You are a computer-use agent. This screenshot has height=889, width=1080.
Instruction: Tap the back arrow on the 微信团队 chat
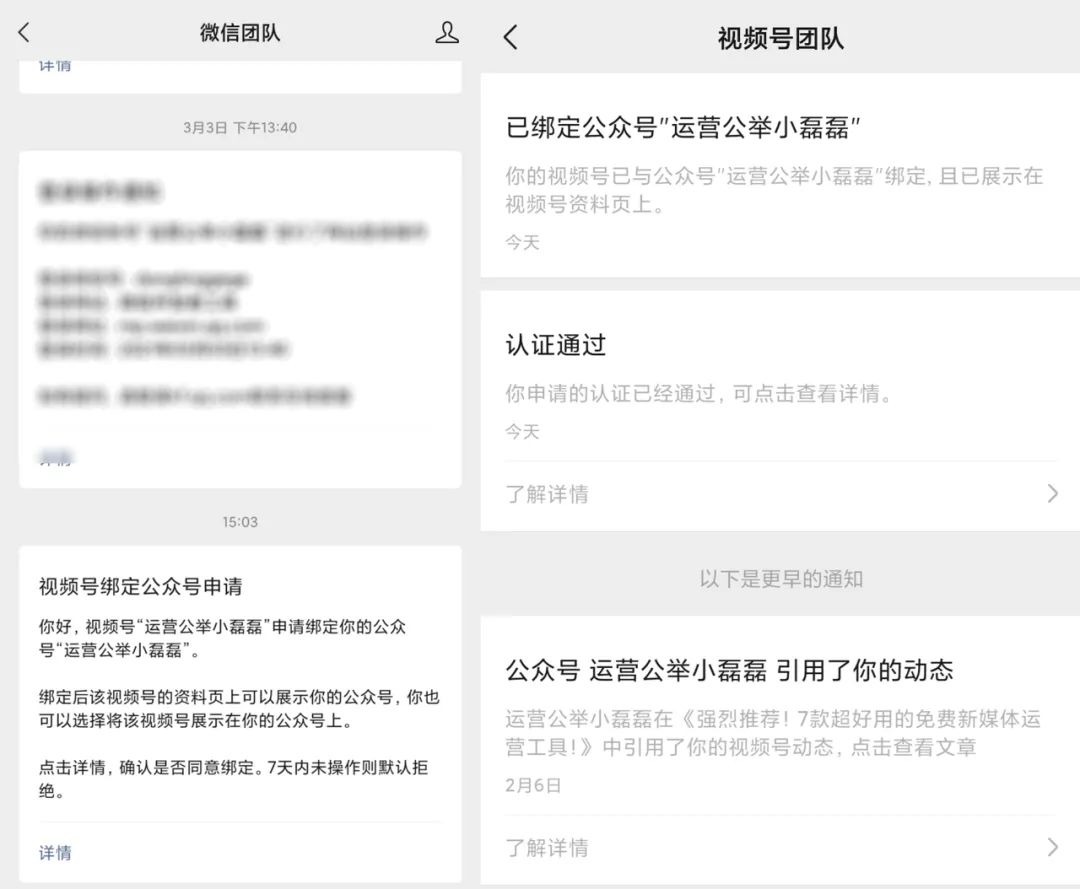click(22, 32)
